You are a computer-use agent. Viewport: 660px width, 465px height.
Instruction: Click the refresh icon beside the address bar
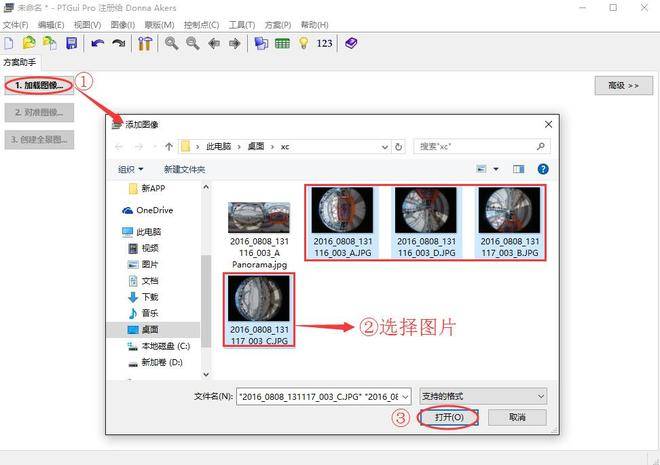398,147
